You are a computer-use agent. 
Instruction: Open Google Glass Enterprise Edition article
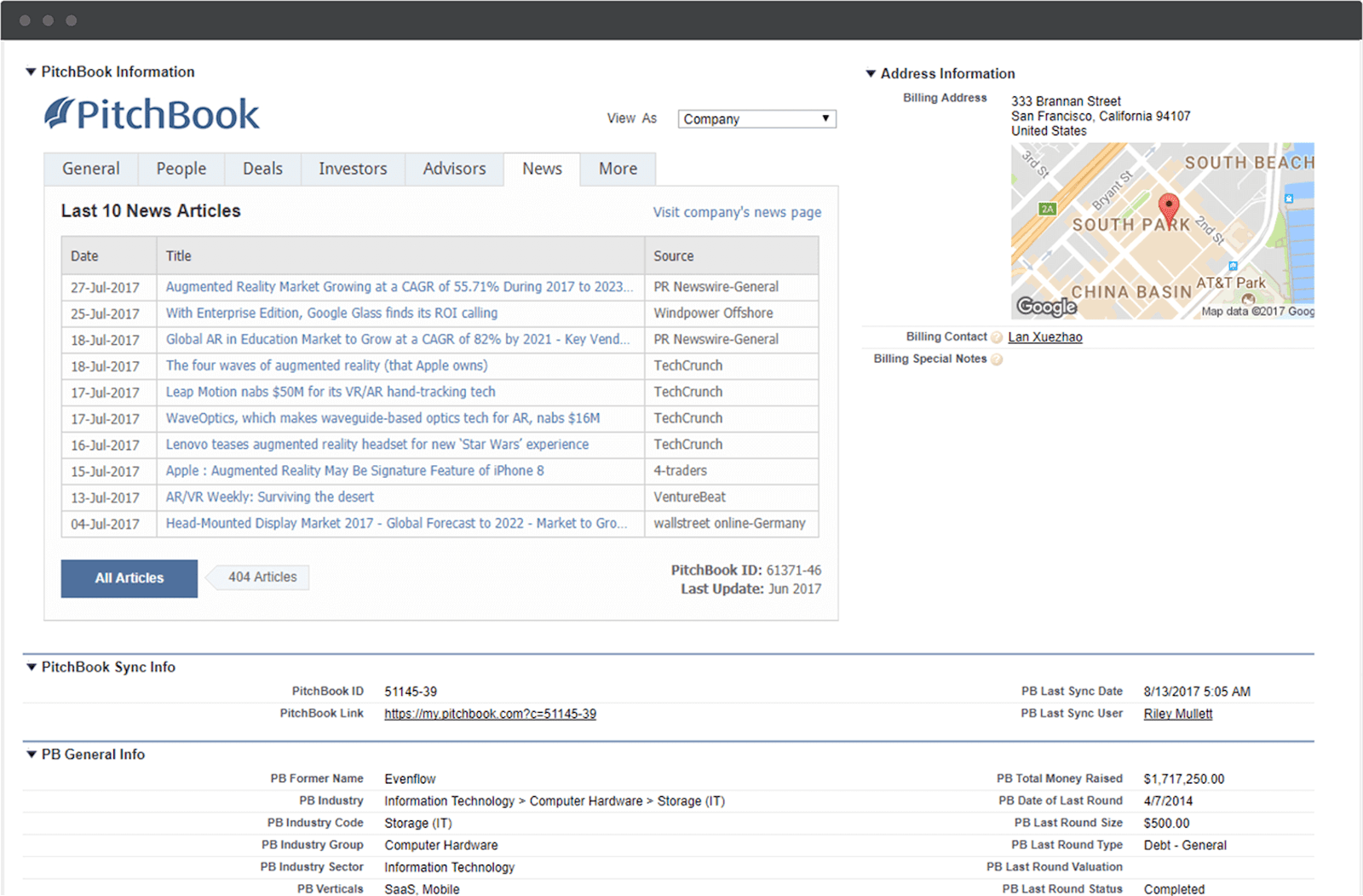[x=331, y=313]
